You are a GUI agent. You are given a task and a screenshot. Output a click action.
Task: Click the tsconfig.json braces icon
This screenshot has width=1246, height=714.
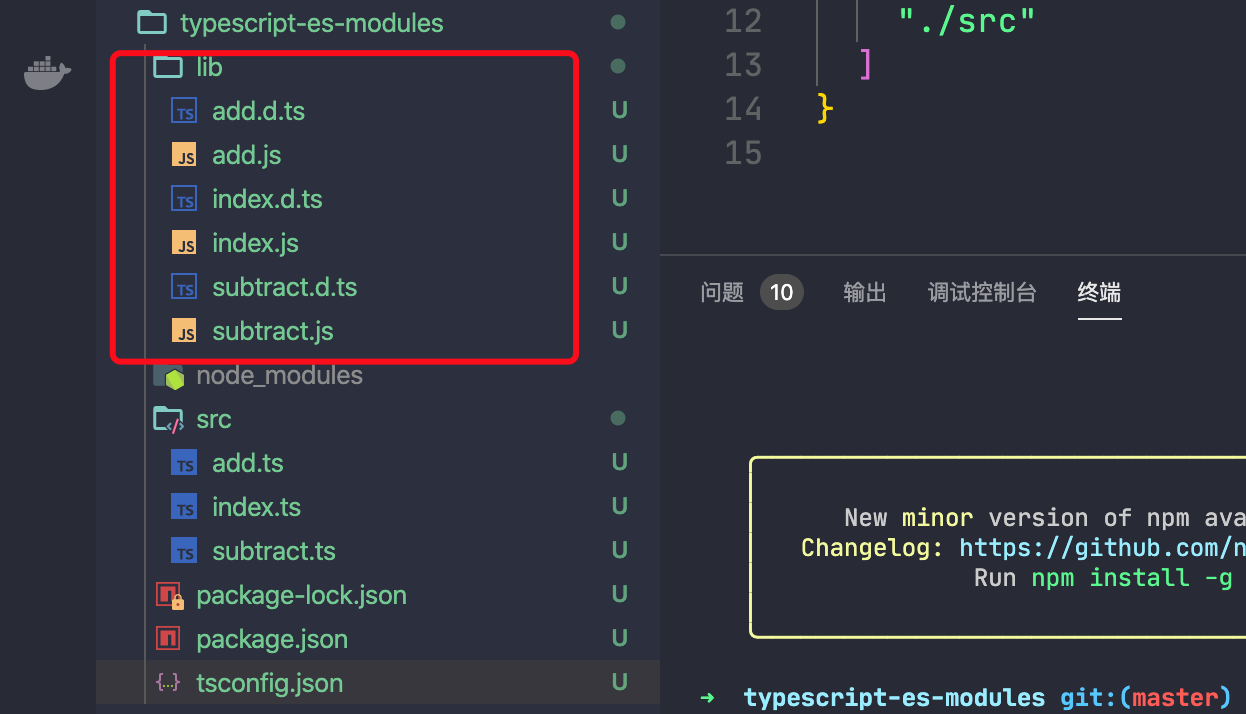(x=168, y=683)
